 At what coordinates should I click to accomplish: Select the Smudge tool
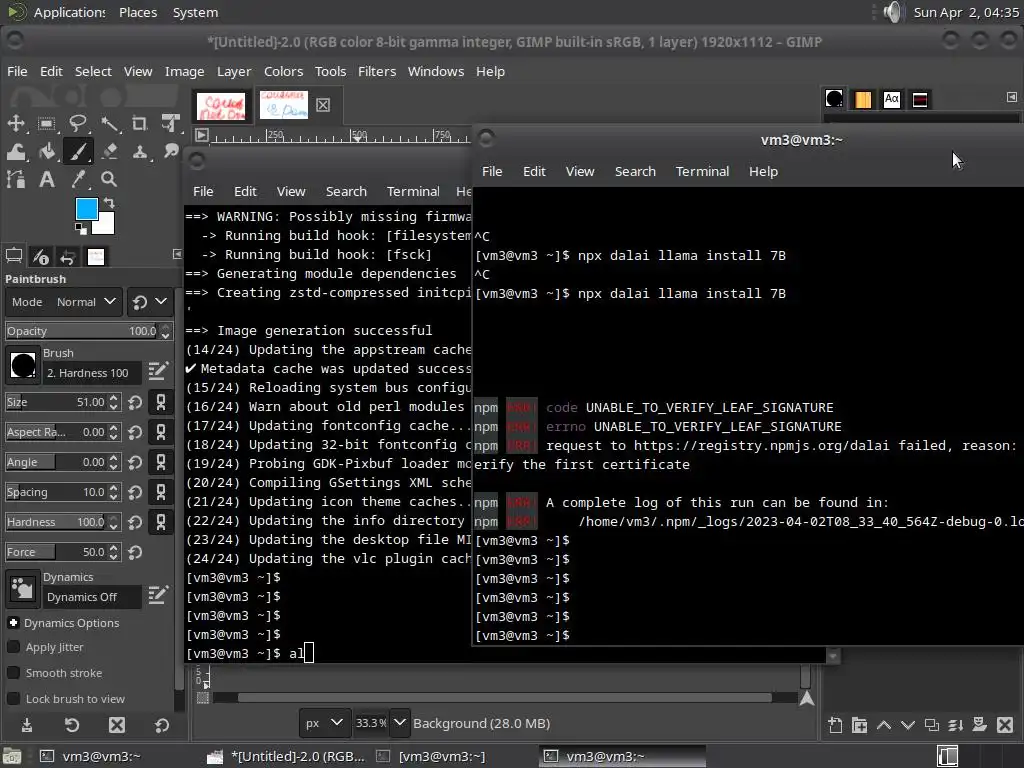tap(170, 152)
